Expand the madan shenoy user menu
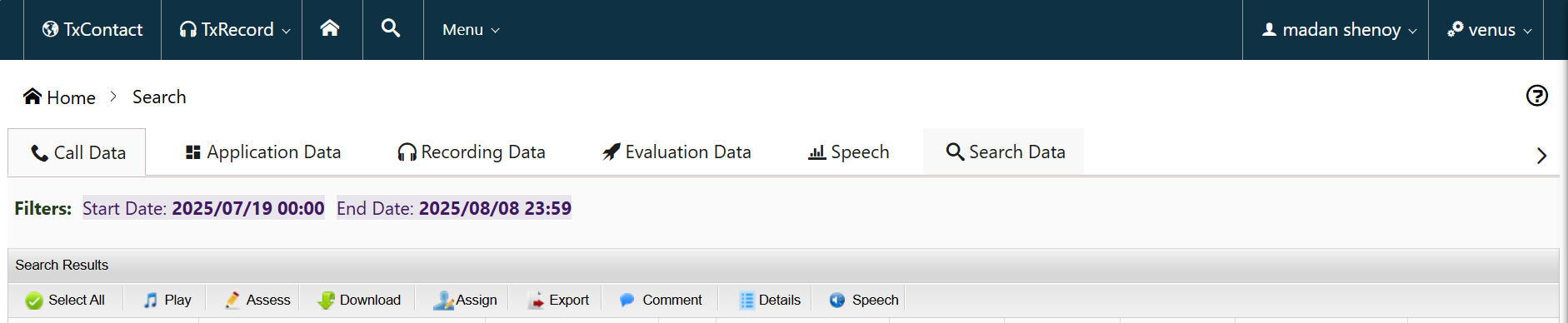Viewport: 1568px width, 323px height. [x=1339, y=29]
